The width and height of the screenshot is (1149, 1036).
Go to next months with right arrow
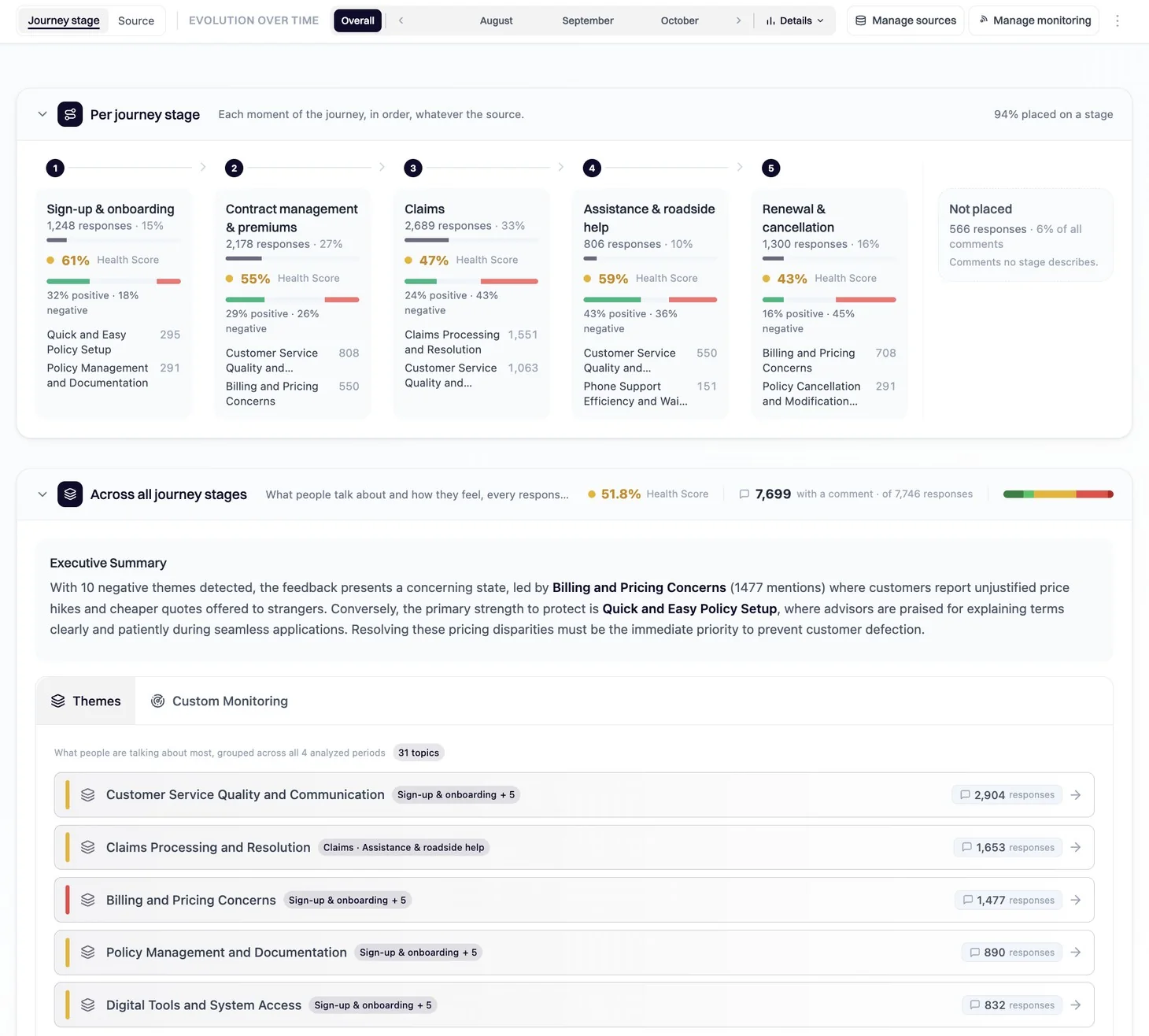[x=738, y=20]
